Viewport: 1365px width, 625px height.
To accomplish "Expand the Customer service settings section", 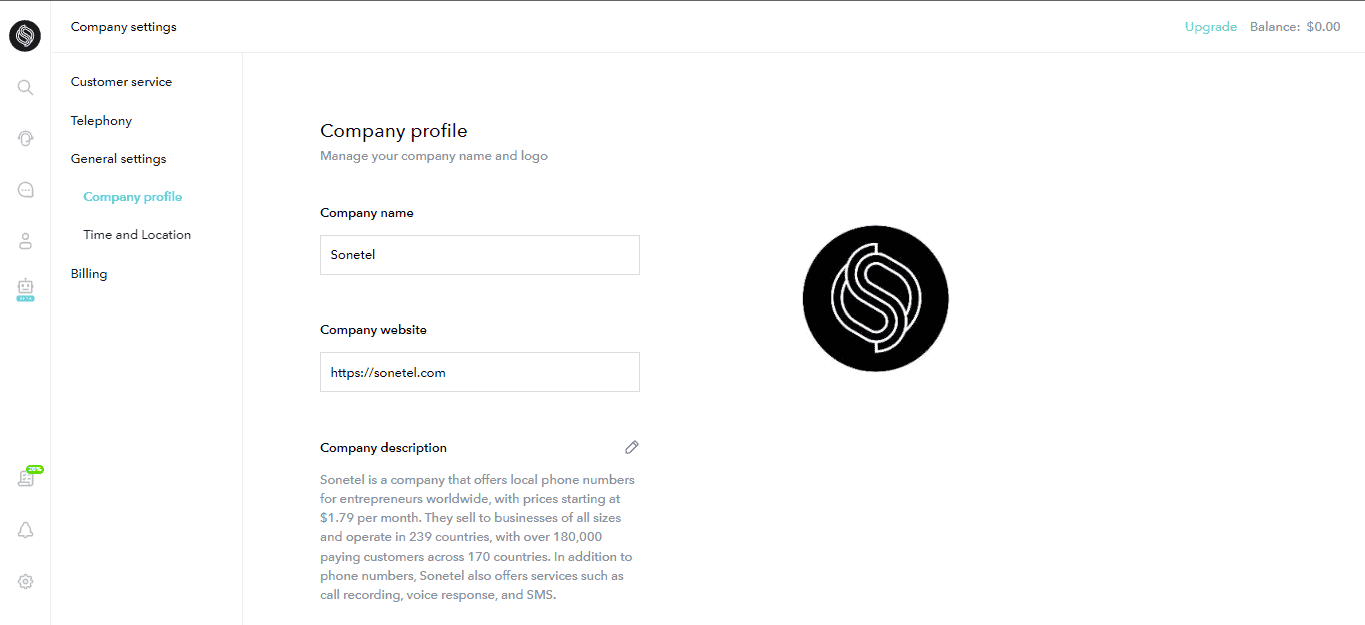I will point(121,82).
